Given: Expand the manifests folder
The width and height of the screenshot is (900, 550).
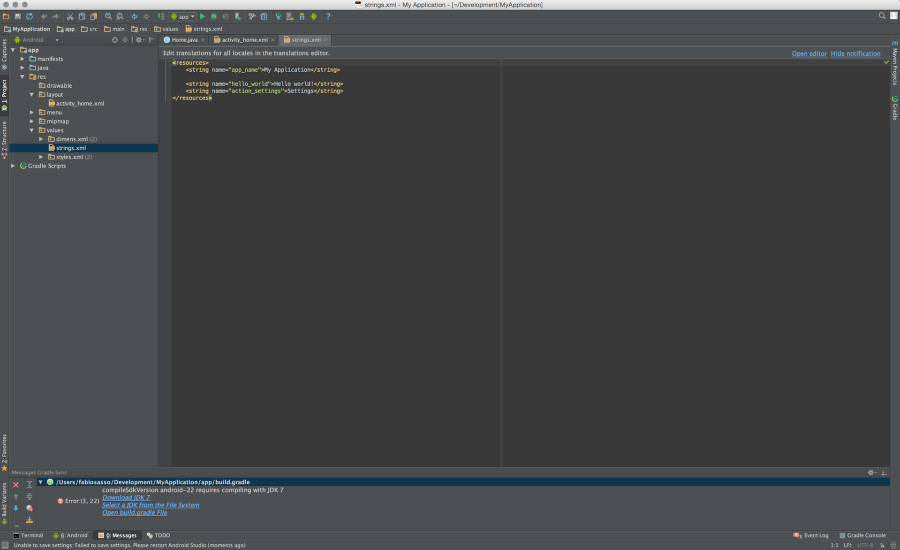Looking at the screenshot, I should [x=22, y=59].
